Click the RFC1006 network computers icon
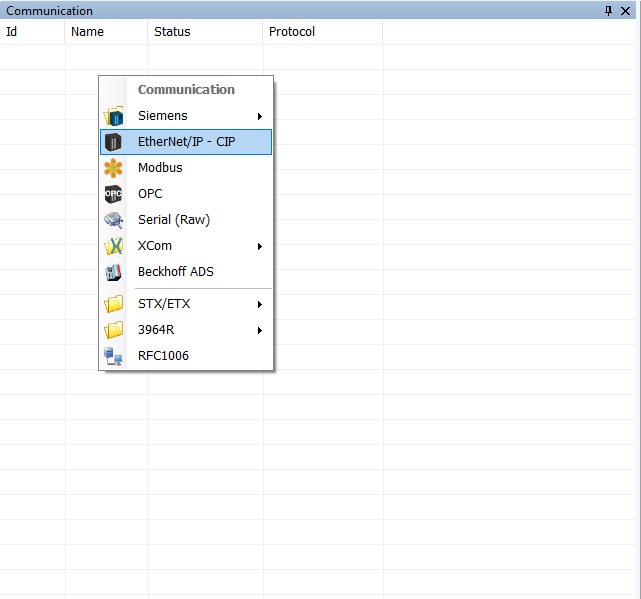Image resolution: width=641 pixels, height=599 pixels. pyautogui.click(x=113, y=356)
